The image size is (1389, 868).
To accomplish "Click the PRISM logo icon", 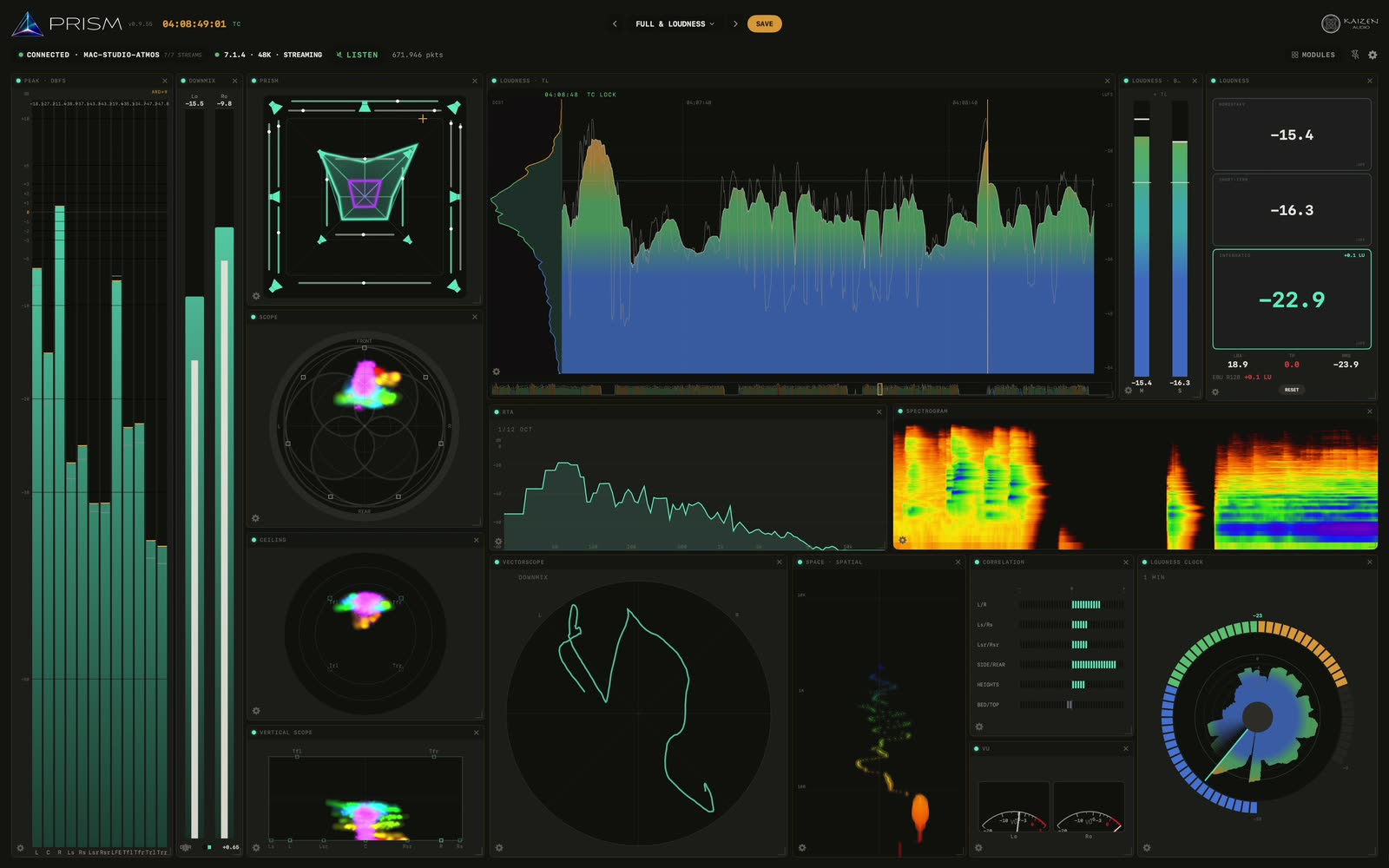I will click(28, 24).
